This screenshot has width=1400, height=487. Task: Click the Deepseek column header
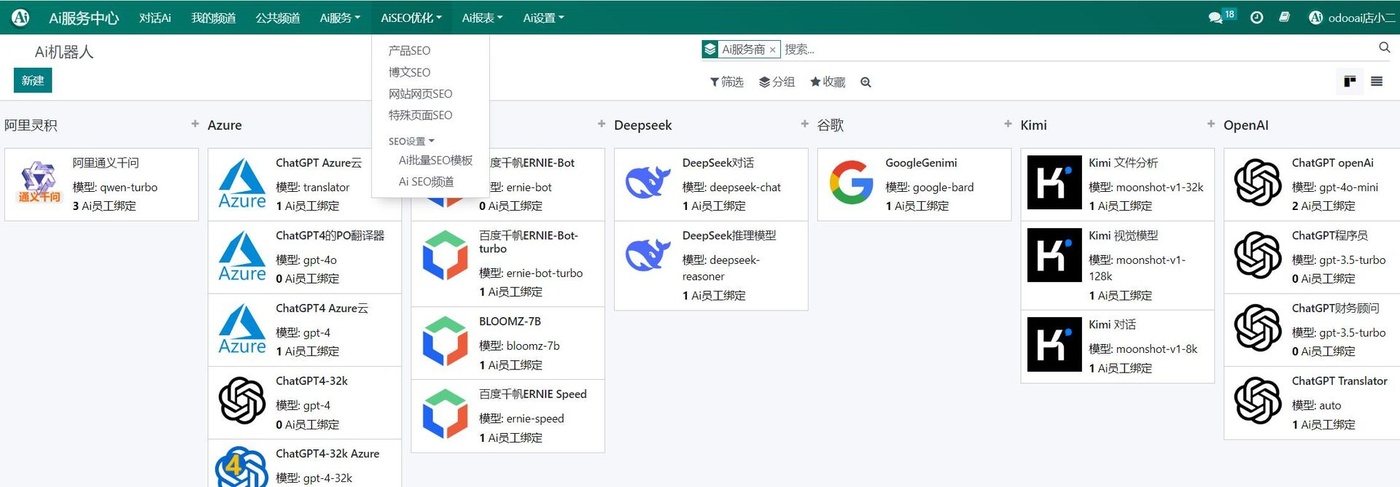[643, 126]
